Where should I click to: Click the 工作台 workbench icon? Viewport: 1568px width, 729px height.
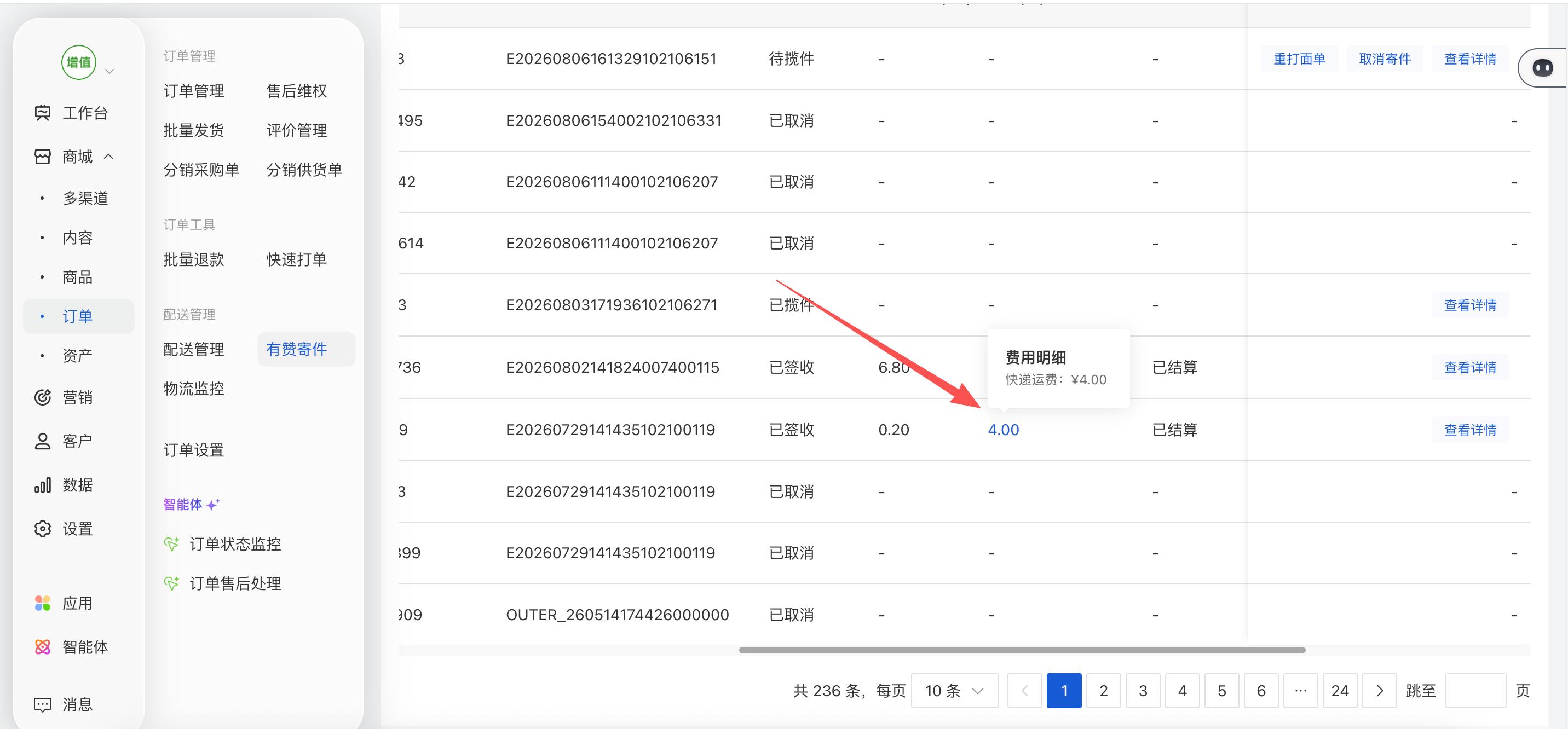click(43, 113)
